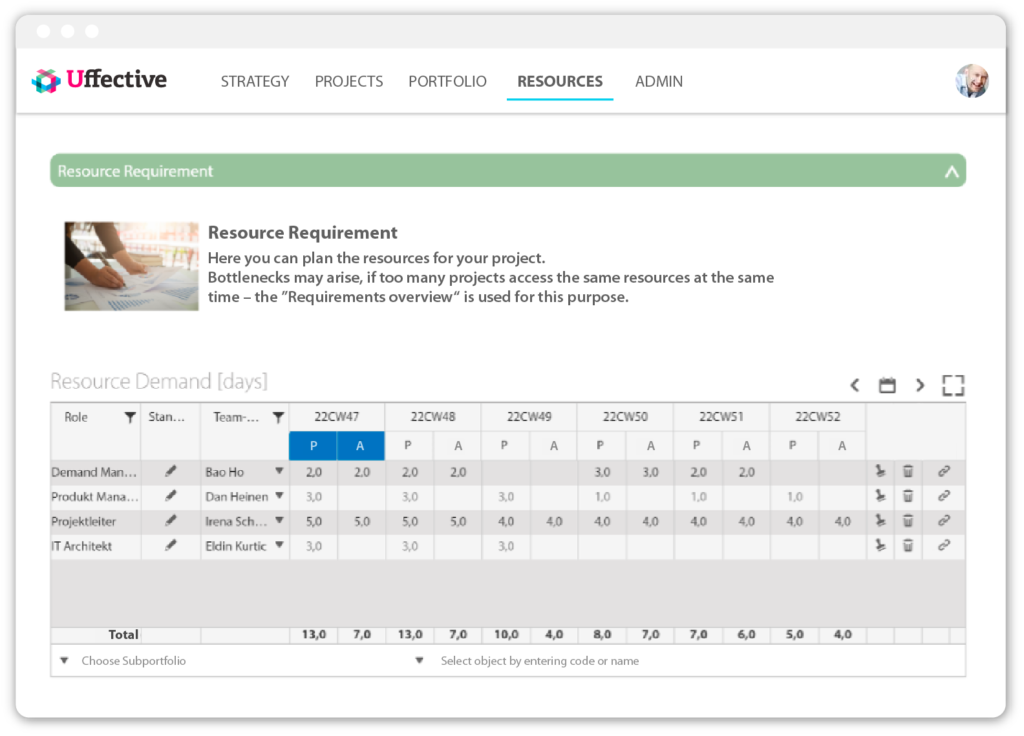Click the 22CW47 week header
Image resolution: width=1024 pixels, height=736 pixels.
click(336, 417)
